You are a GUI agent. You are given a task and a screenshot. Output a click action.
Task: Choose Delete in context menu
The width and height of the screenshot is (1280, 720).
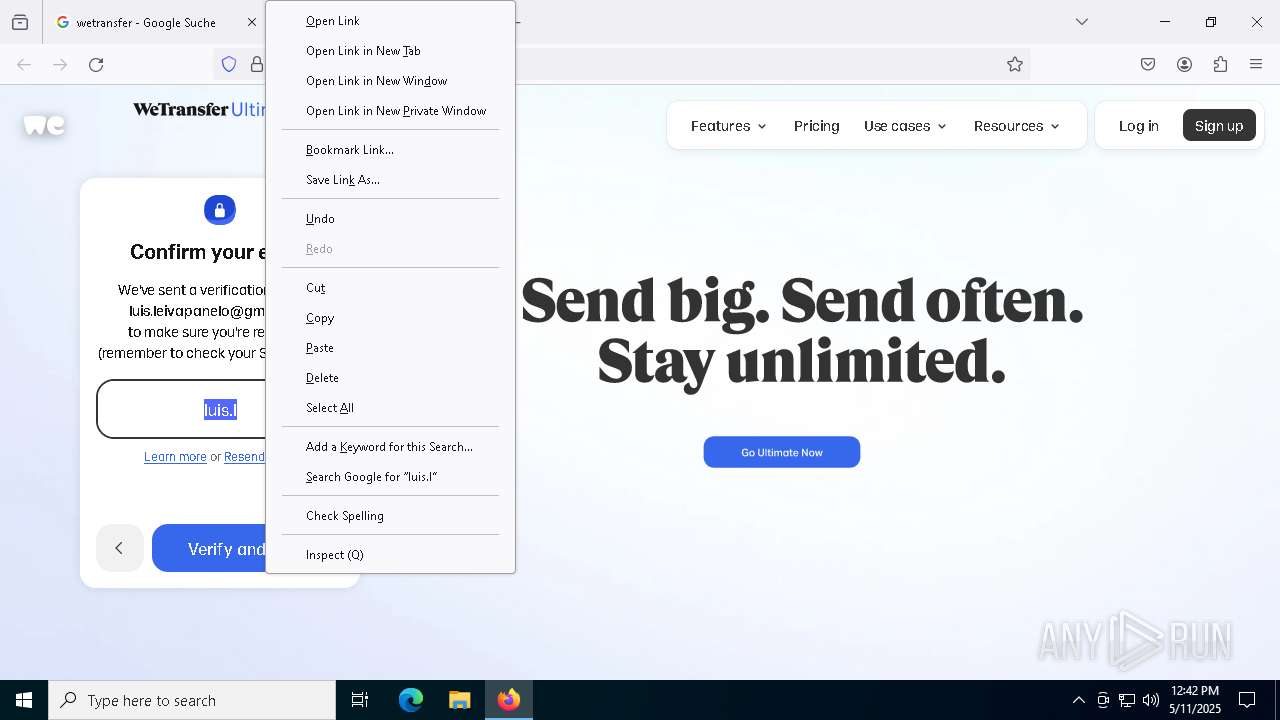[390, 378]
